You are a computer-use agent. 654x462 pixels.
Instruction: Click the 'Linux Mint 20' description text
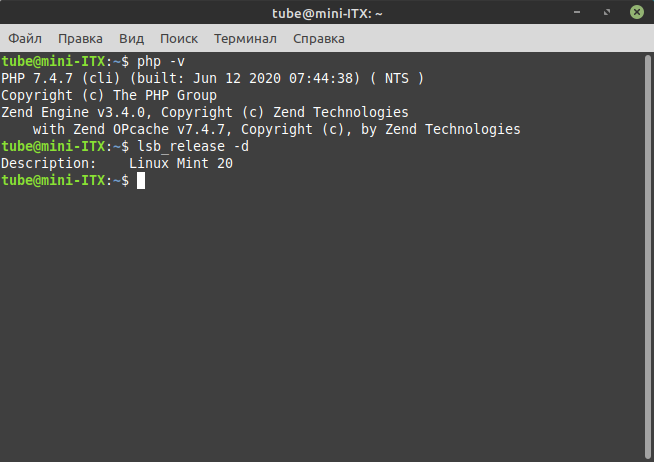(x=181, y=163)
